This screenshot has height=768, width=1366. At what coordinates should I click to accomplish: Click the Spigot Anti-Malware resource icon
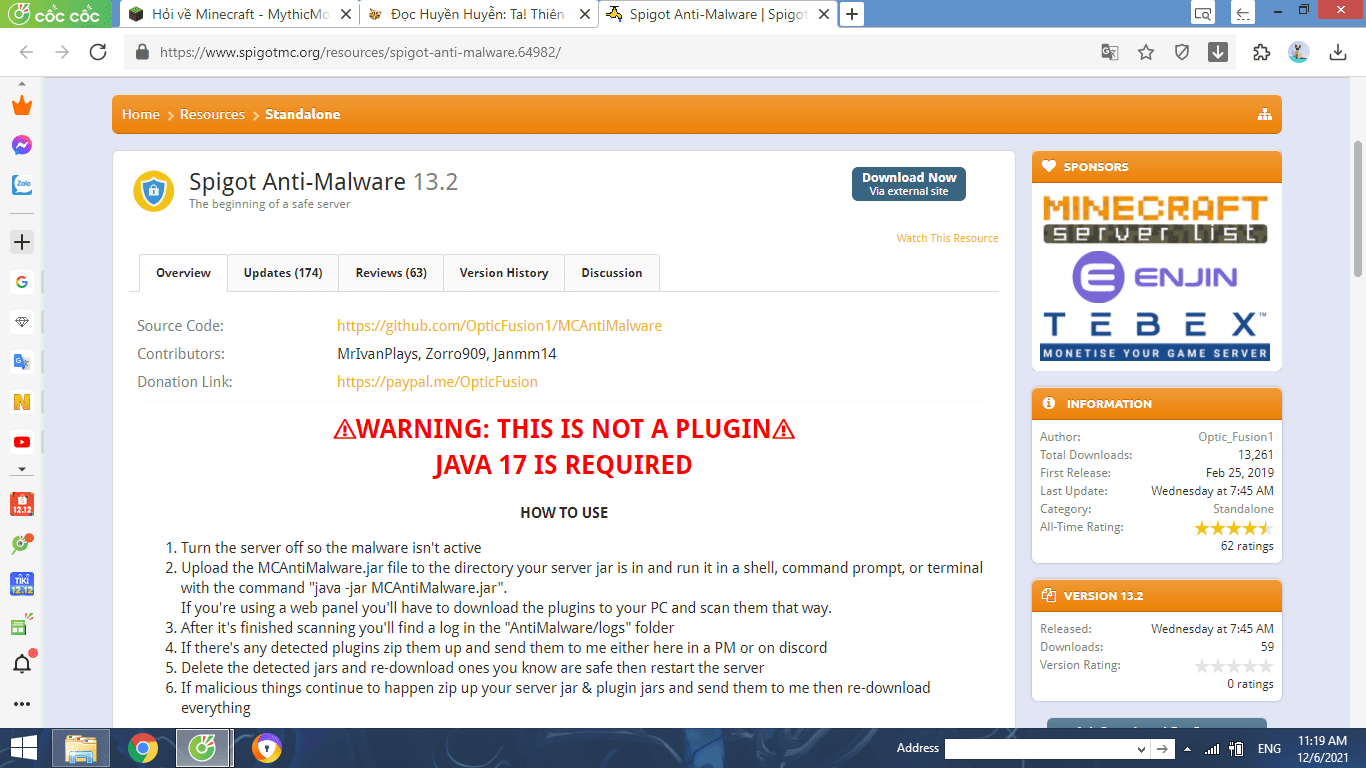click(154, 191)
